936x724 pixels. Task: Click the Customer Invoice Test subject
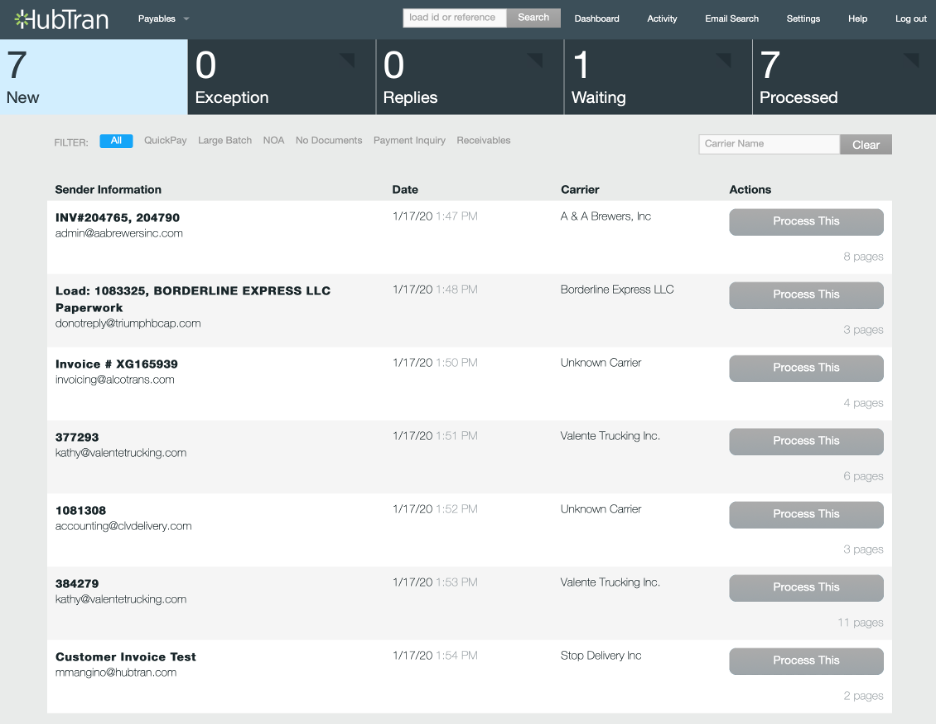pos(125,657)
